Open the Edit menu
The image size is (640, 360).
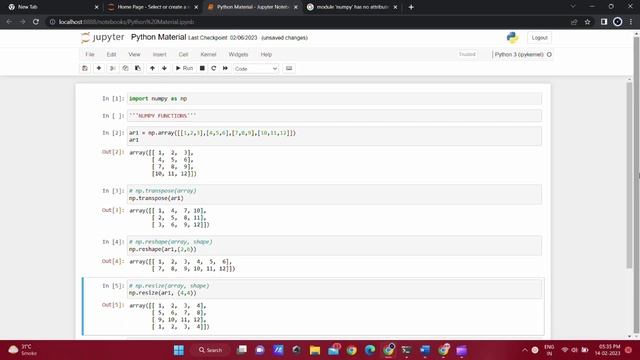pos(111,54)
